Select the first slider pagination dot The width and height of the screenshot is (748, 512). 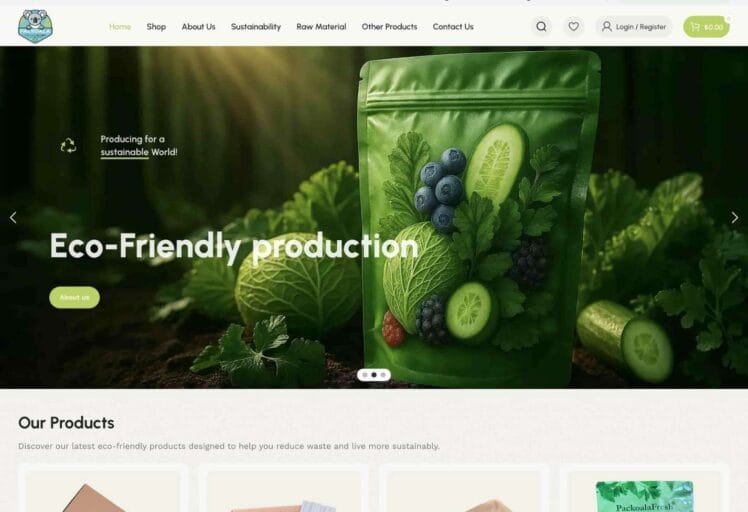pos(365,375)
